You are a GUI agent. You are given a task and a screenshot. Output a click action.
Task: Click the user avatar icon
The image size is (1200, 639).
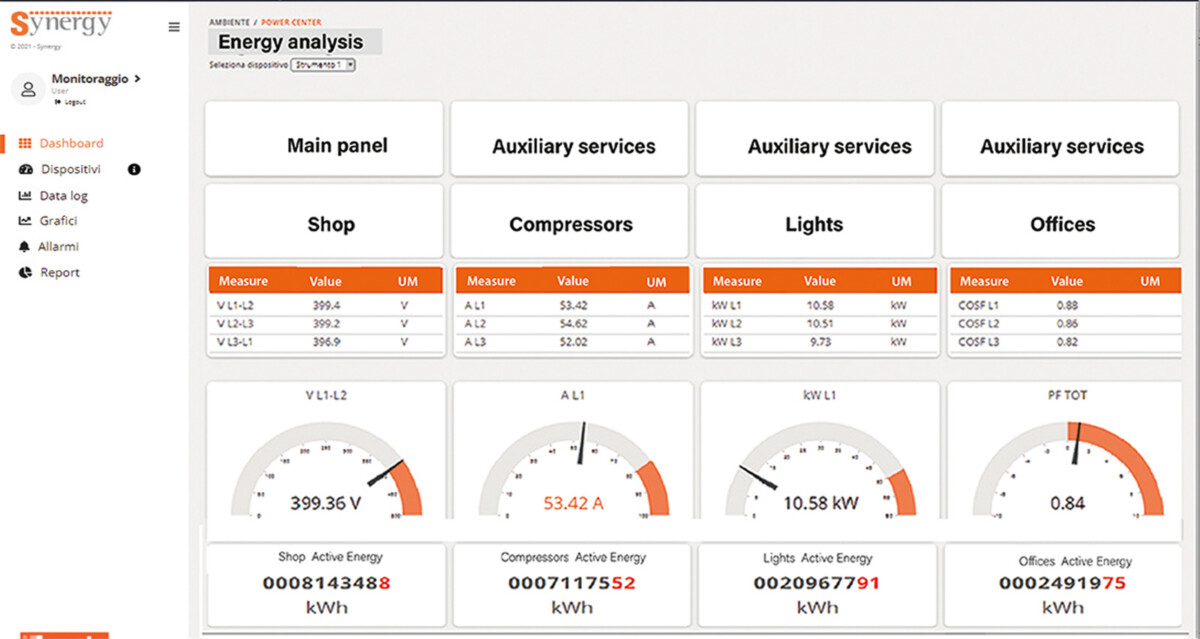[x=28, y=89]
